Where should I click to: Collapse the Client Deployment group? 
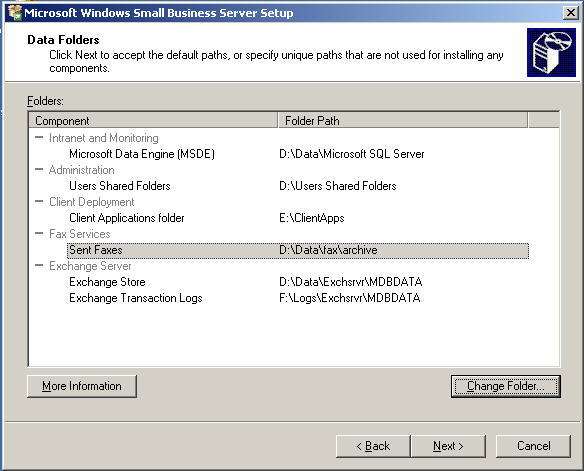(39, 201)
